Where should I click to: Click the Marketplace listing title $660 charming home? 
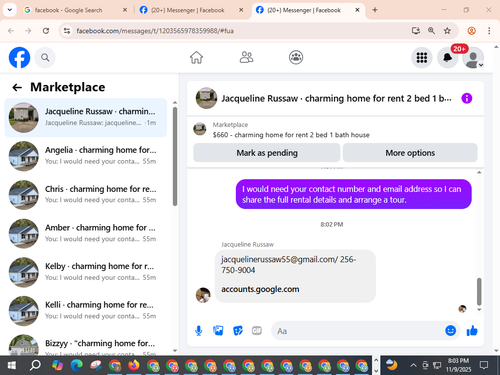291,135
